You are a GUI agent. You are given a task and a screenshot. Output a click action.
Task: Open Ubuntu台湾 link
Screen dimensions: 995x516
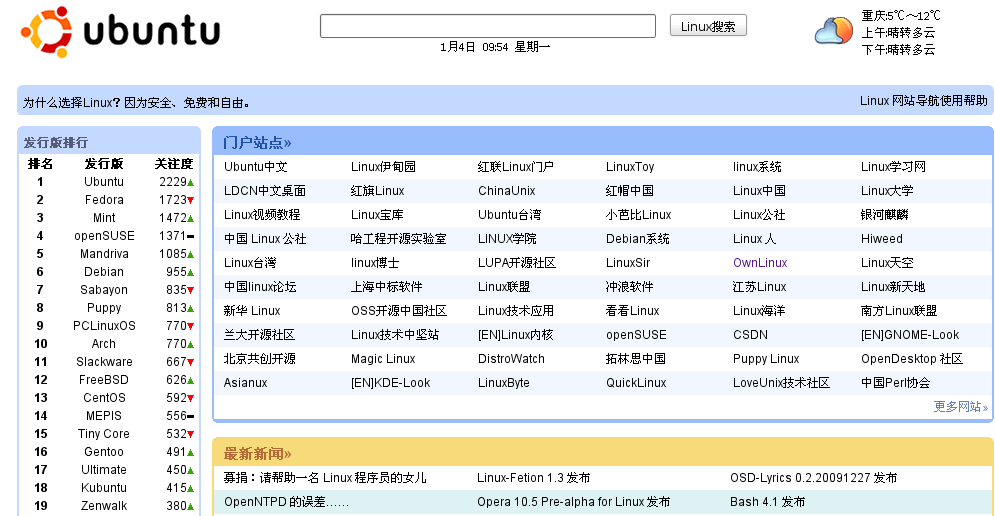pyautogui.click(x=510, y=215)
